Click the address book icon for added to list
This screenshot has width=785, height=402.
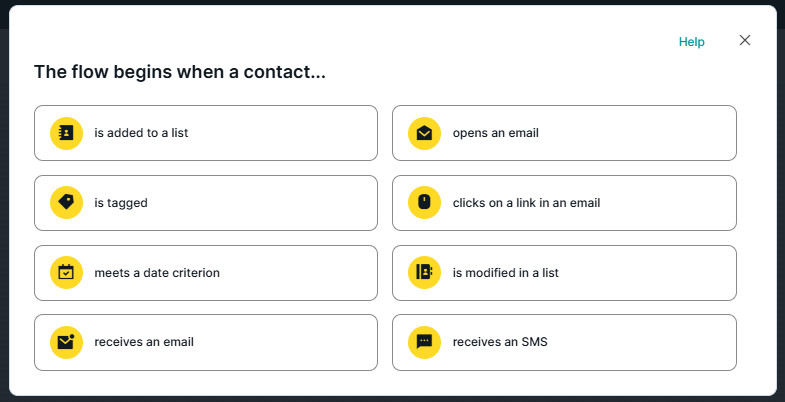tap(66, 133)
